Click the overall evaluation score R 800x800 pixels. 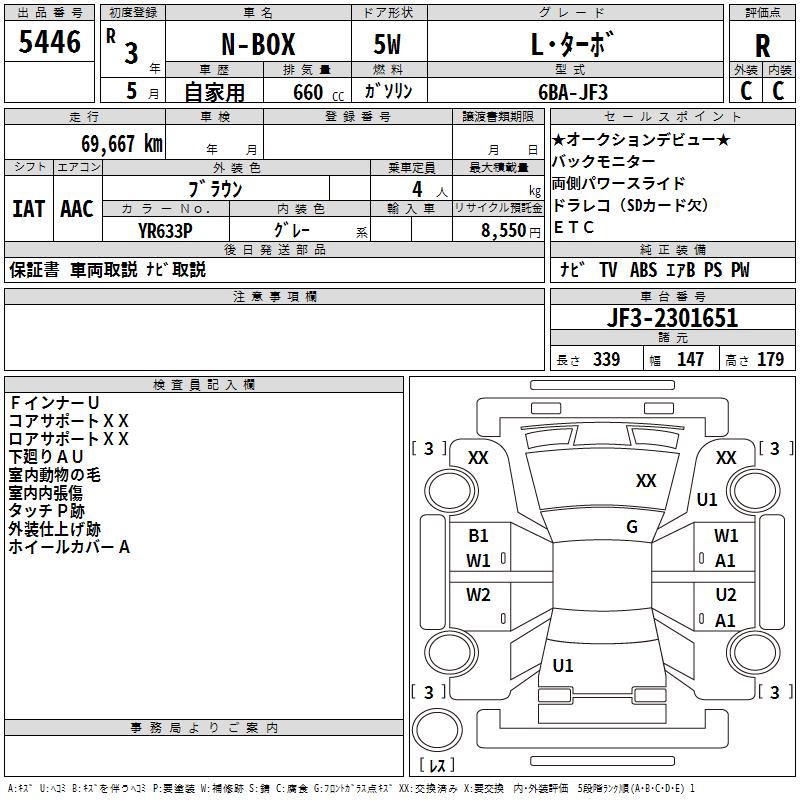(x=762, y=46)
